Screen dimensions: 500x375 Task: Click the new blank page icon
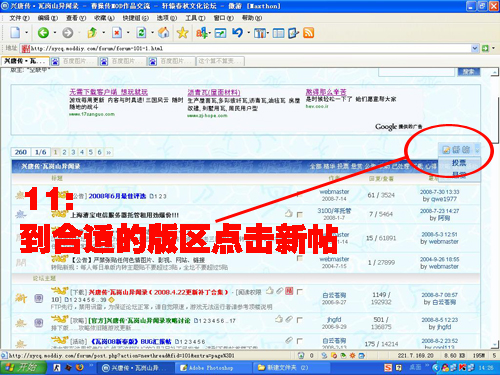(15, 33)
